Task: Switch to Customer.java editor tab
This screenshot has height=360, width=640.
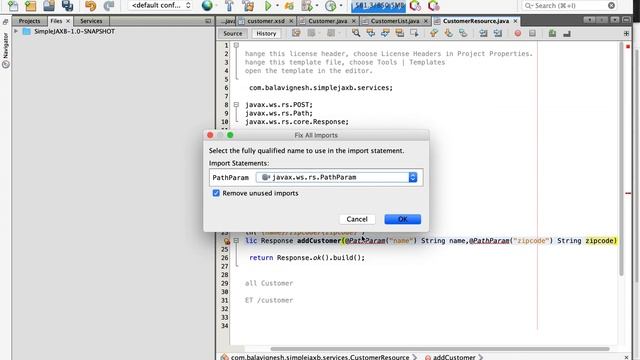Action: (x=328, y=21)
